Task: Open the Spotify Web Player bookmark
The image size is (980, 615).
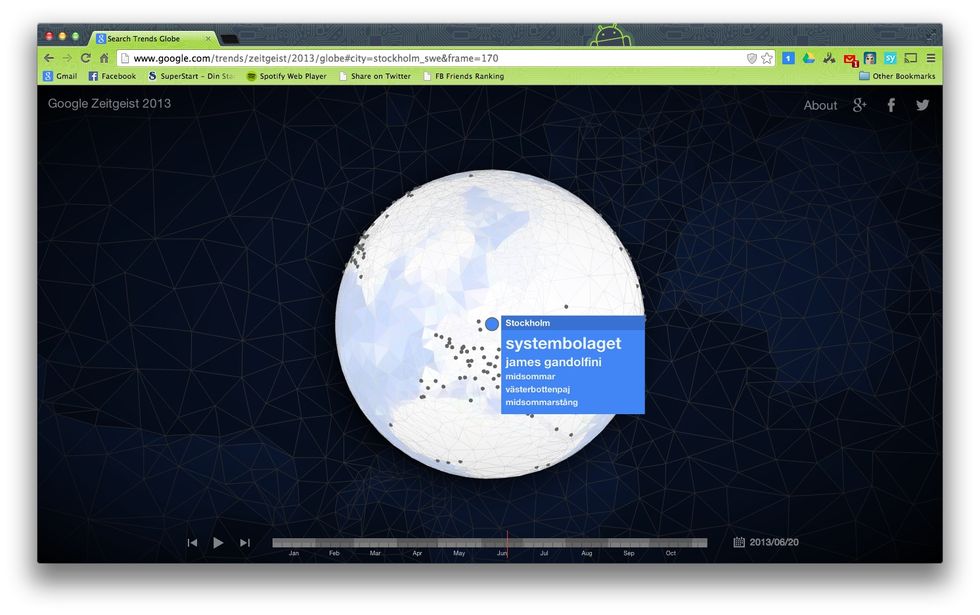Action: 286,76
